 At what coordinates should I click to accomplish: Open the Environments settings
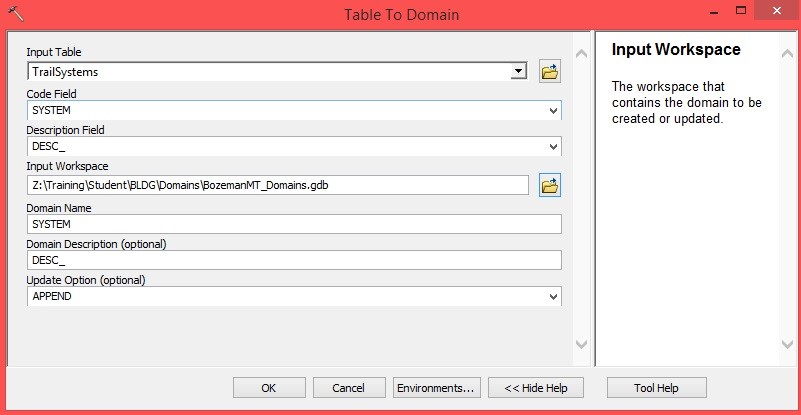tap(437, 387)
